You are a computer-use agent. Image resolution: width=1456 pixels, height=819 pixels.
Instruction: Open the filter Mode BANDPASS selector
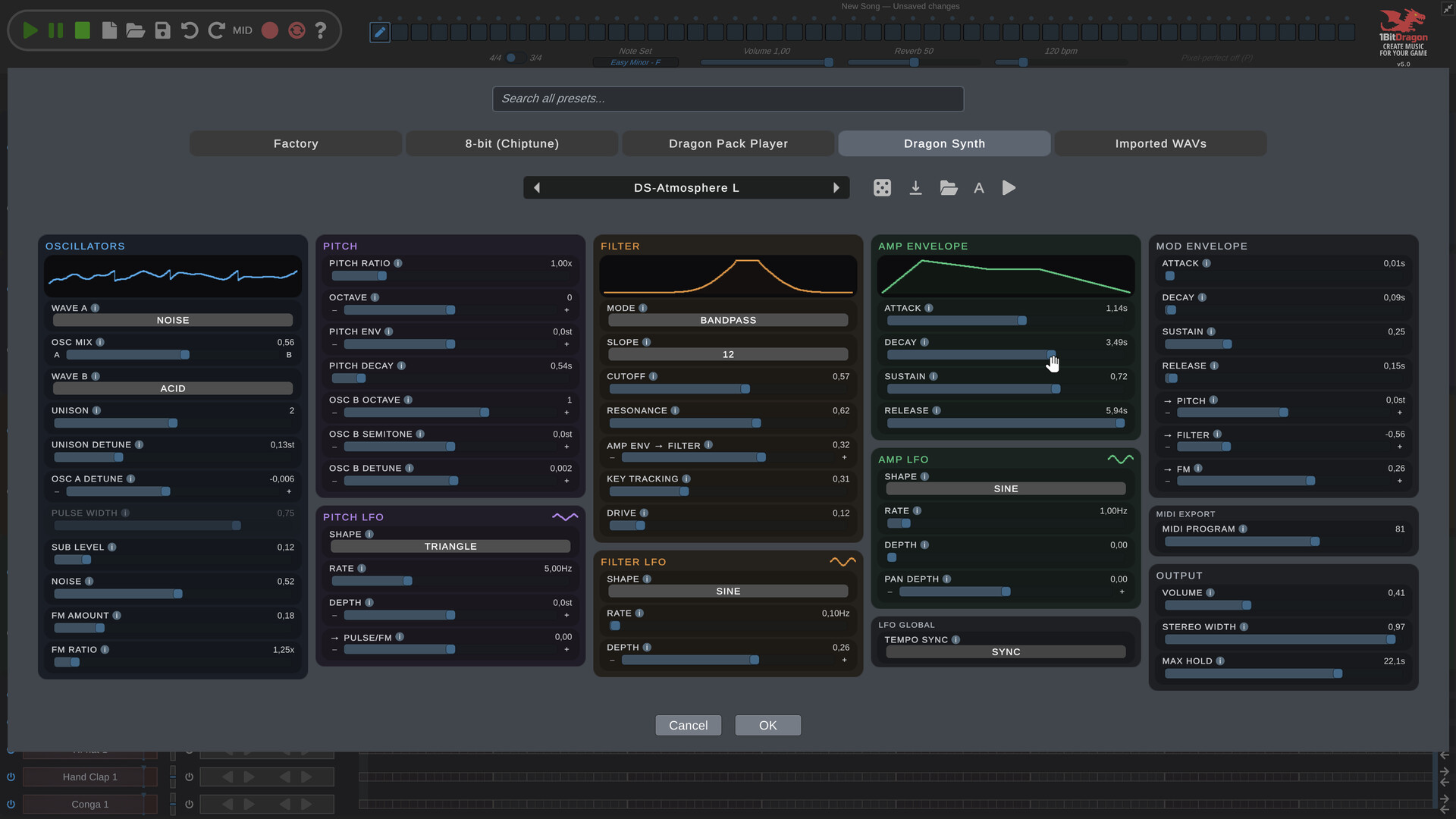728,321
